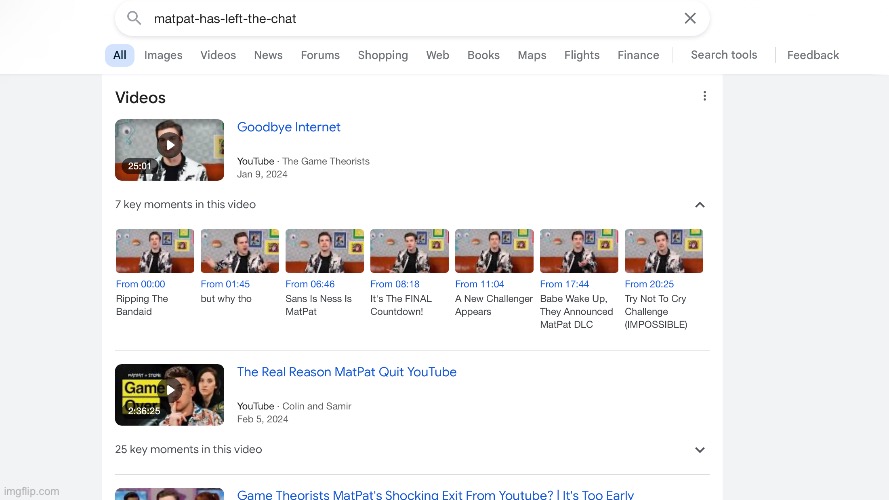Jump to From 11:04 timestamp
The width and height of the screenshot is (889, 500).
(480, 284)
